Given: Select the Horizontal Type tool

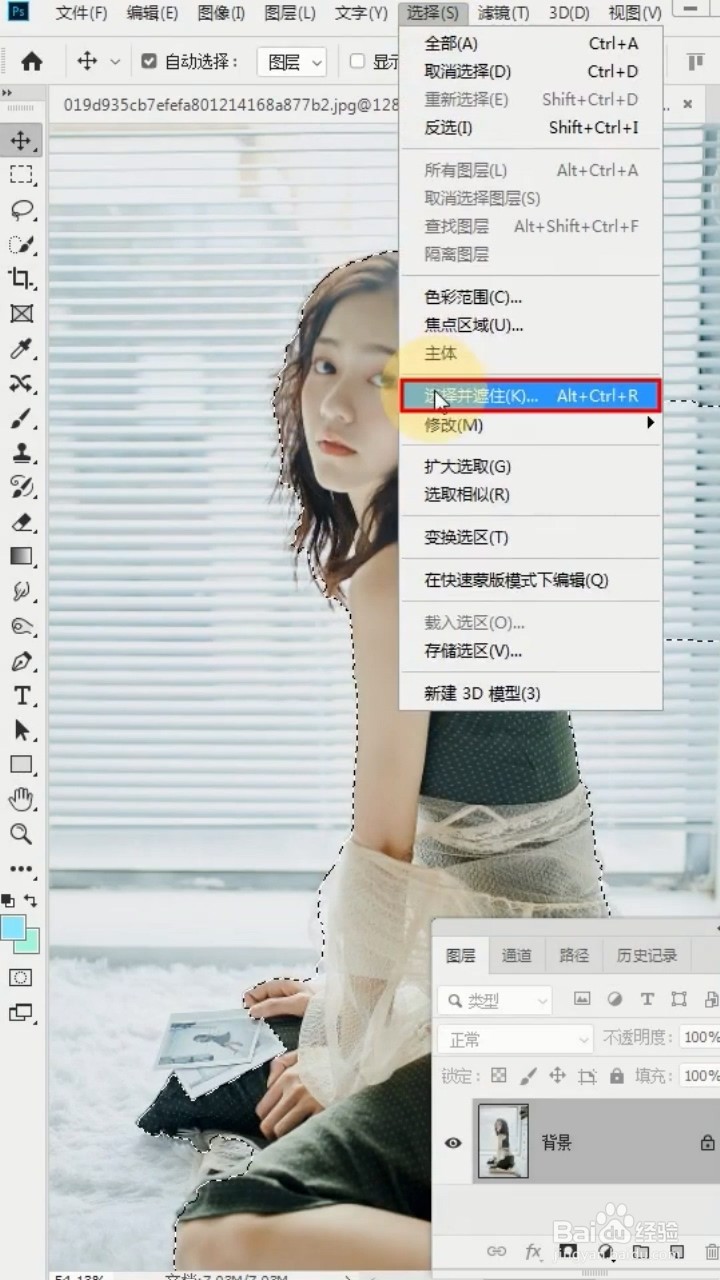Looking at the screenshot, I should tap(21, 695).
